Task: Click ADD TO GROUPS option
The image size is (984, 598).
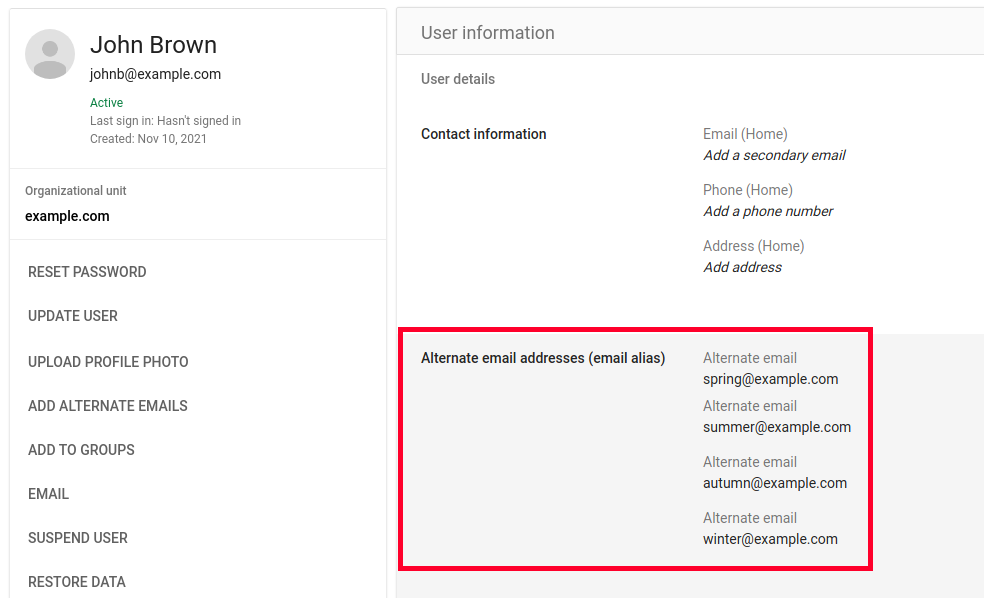Action: (x=81, y=450)
